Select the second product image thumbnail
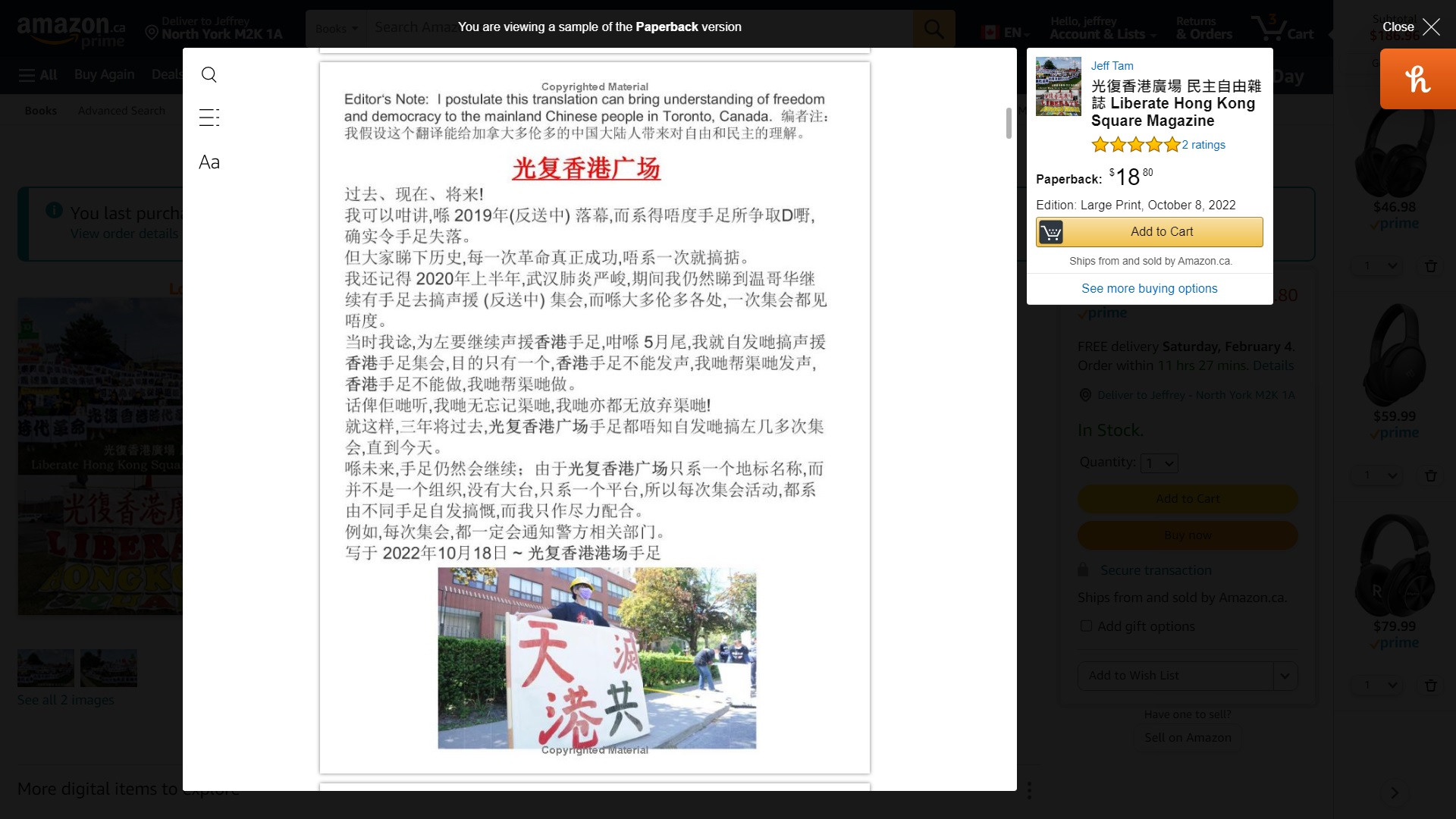 [x=109, y=668]
